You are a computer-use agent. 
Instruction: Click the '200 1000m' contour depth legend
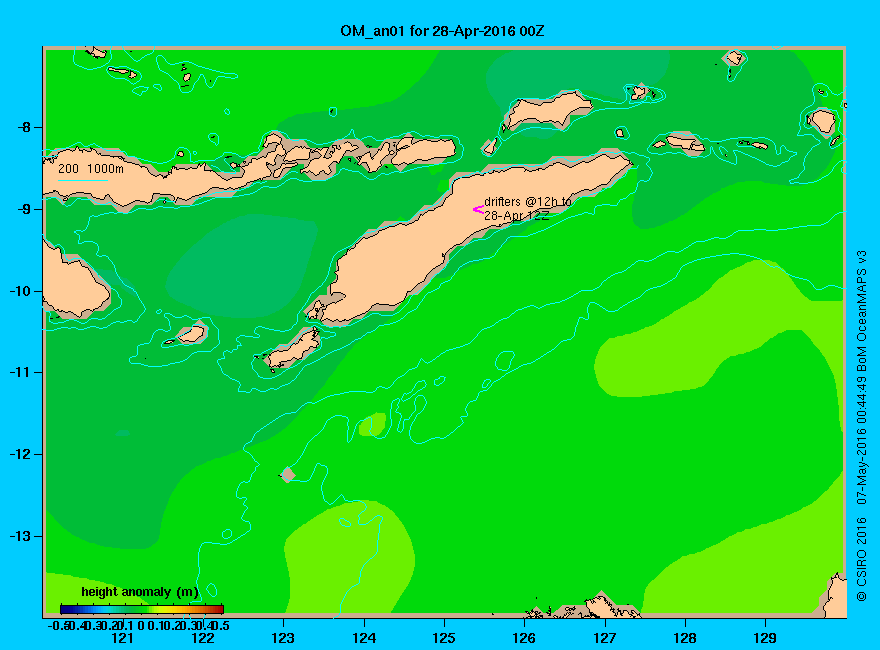91,168
